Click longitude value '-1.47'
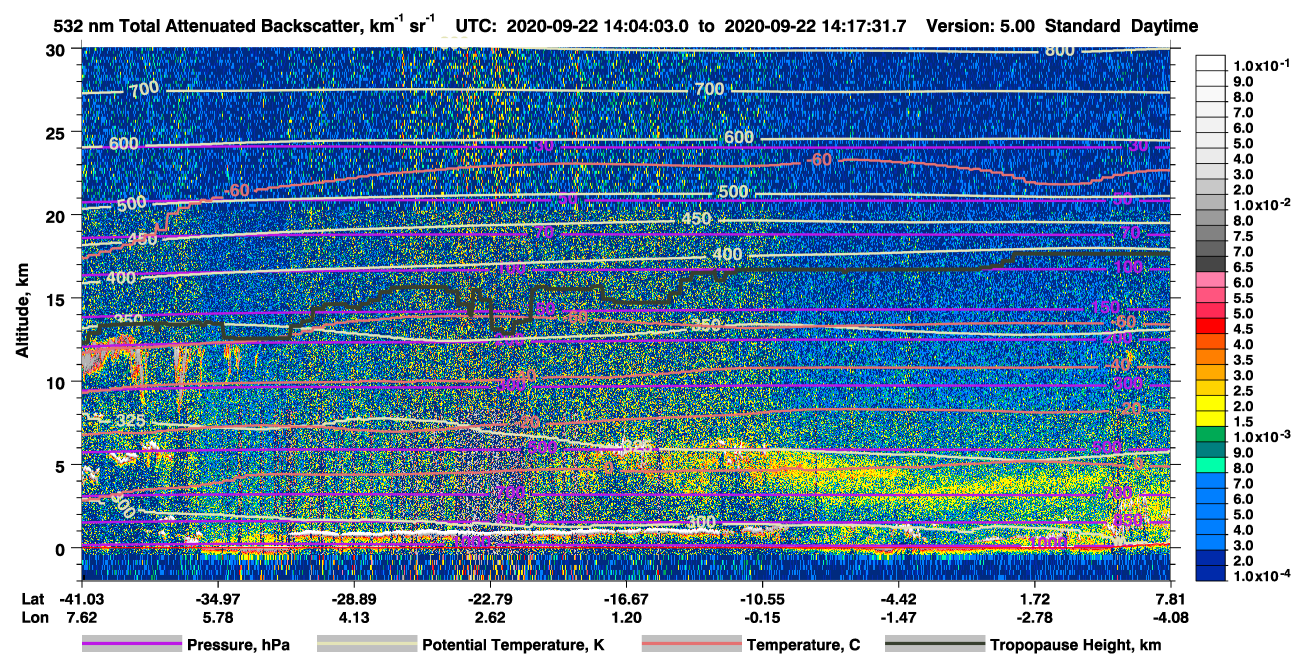The width and height of the screenshot is (1300, 667). tap(898, 618)
